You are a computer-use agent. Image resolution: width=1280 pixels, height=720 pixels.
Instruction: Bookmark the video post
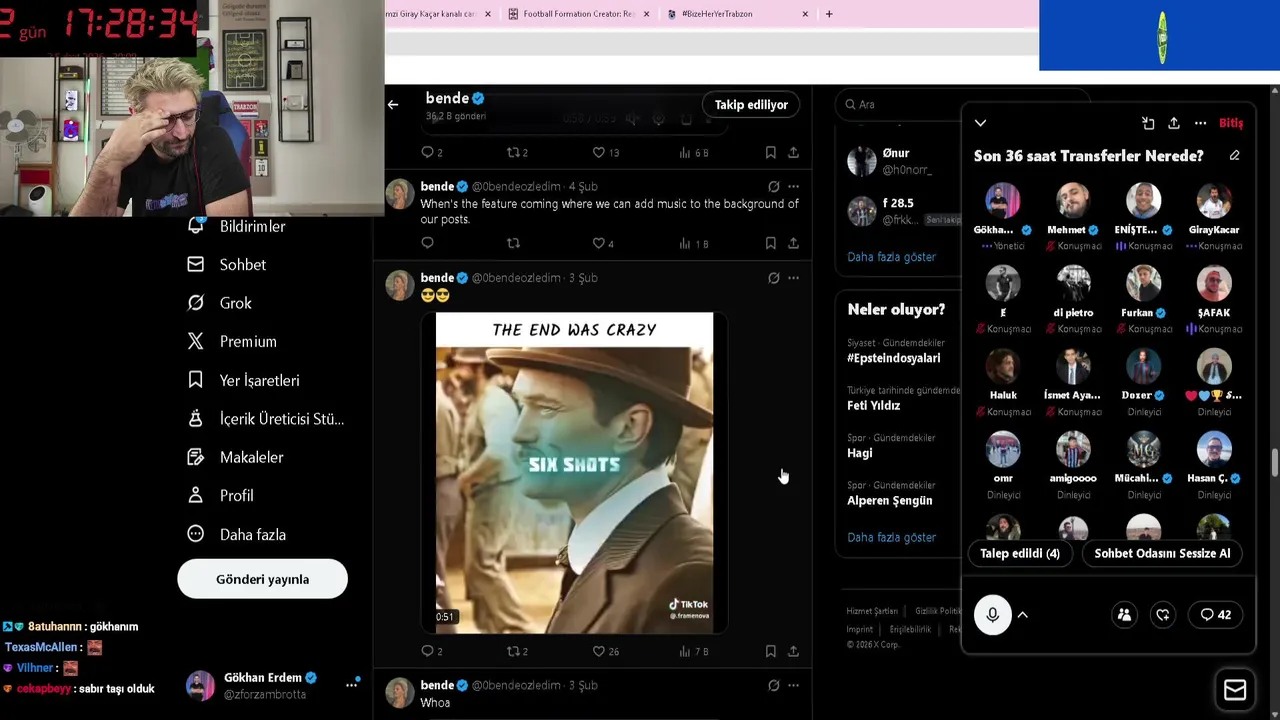pos(770,651)
